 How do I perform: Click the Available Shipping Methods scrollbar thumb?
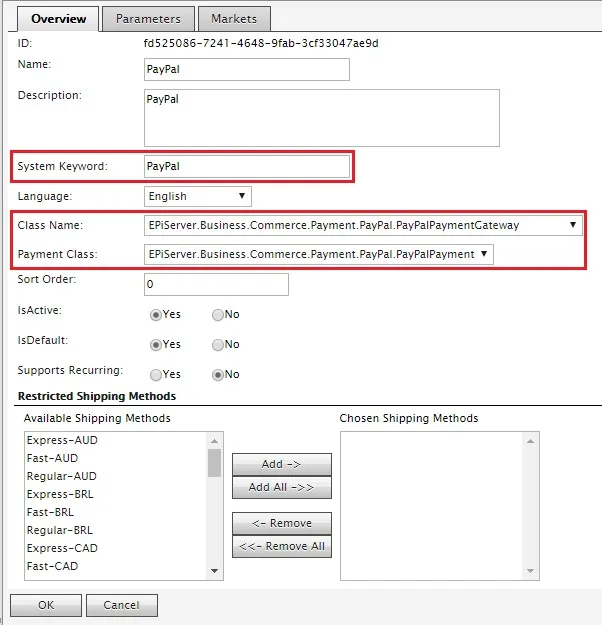tap(214, 463)
